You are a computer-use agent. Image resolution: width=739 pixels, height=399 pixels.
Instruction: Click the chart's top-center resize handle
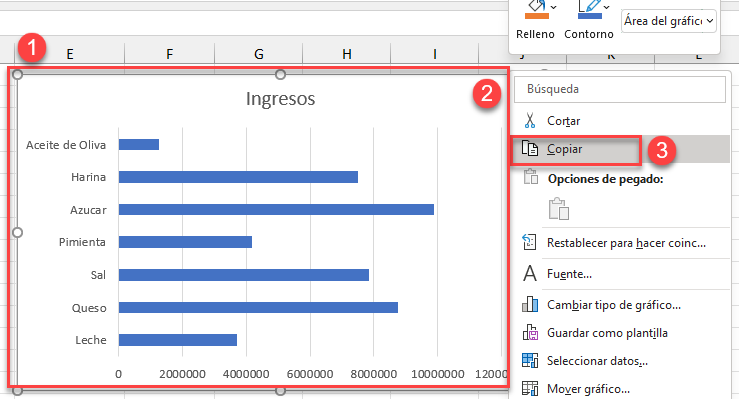click(280, 74)
